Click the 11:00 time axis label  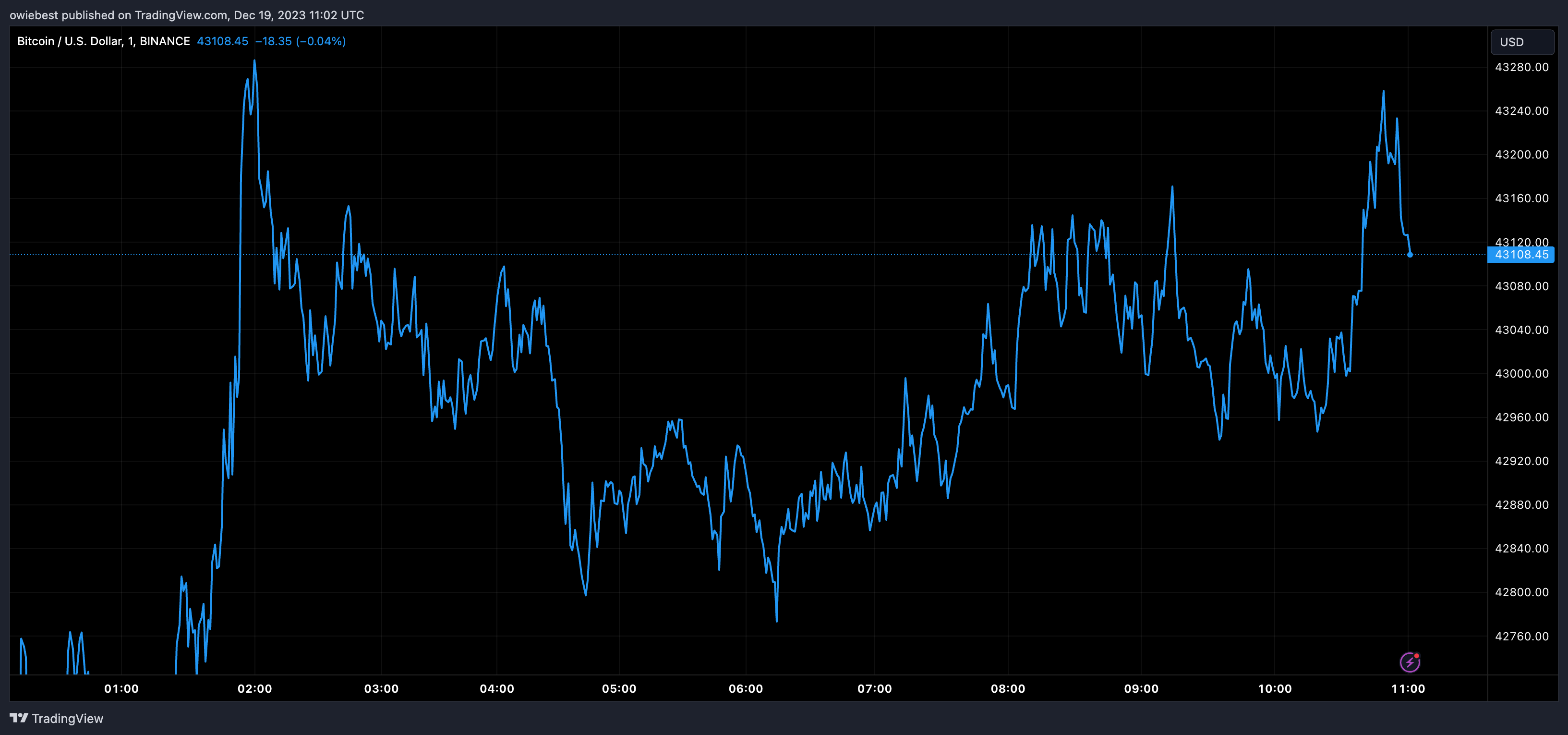coord(1408,689)
